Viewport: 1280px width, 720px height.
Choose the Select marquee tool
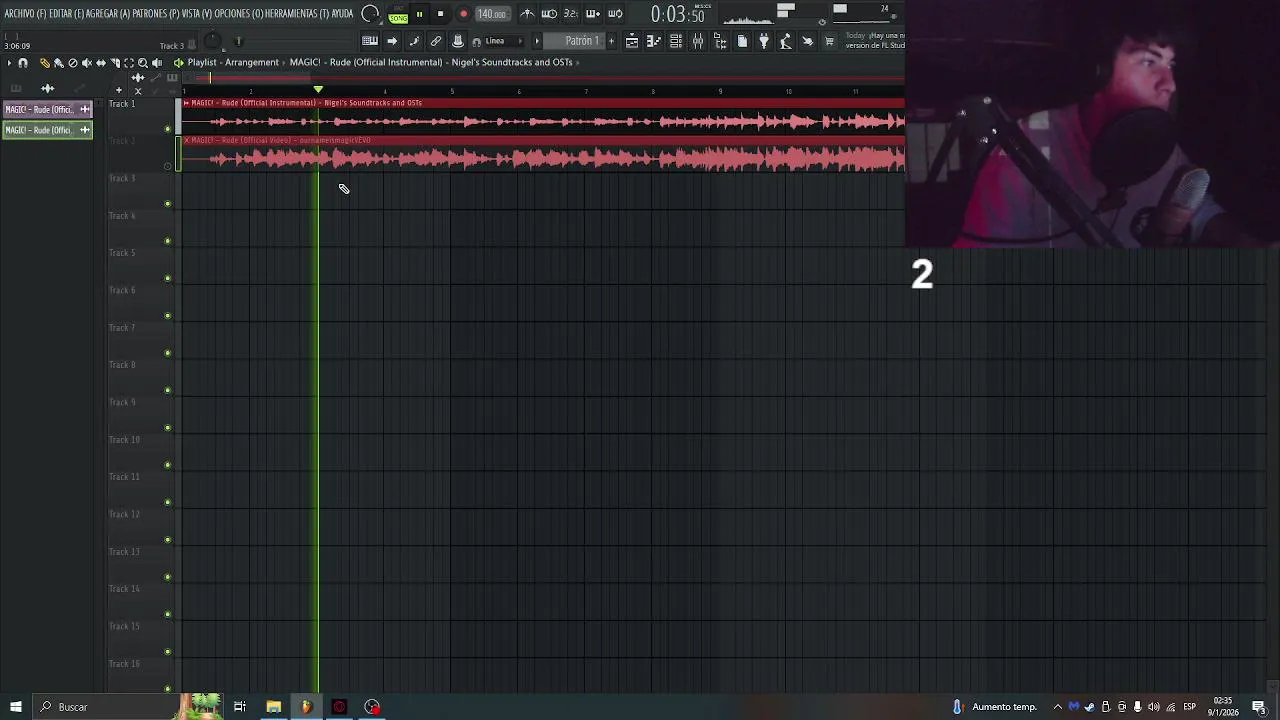pos(129,62)
